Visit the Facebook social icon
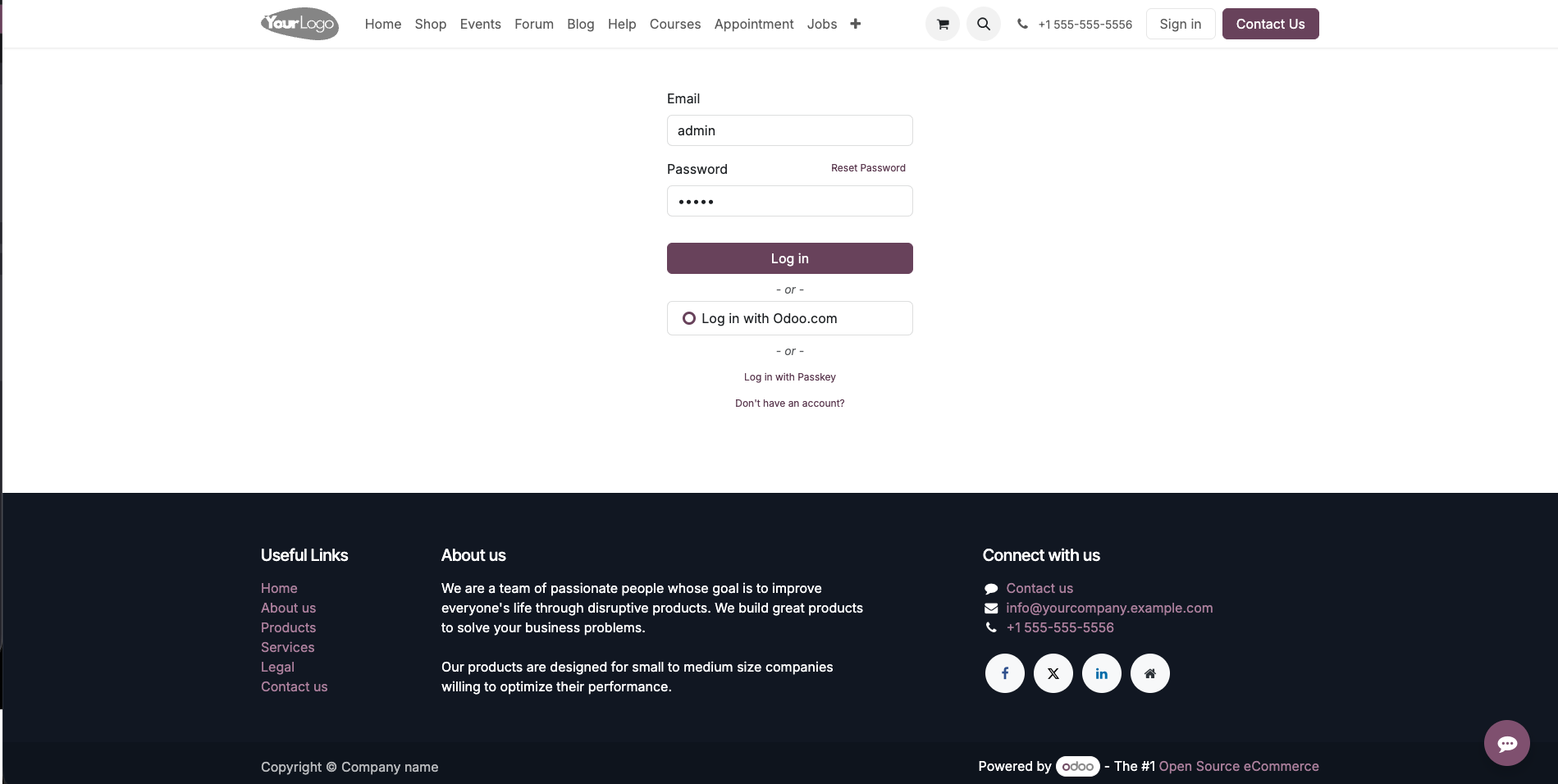 point(1005,673)
